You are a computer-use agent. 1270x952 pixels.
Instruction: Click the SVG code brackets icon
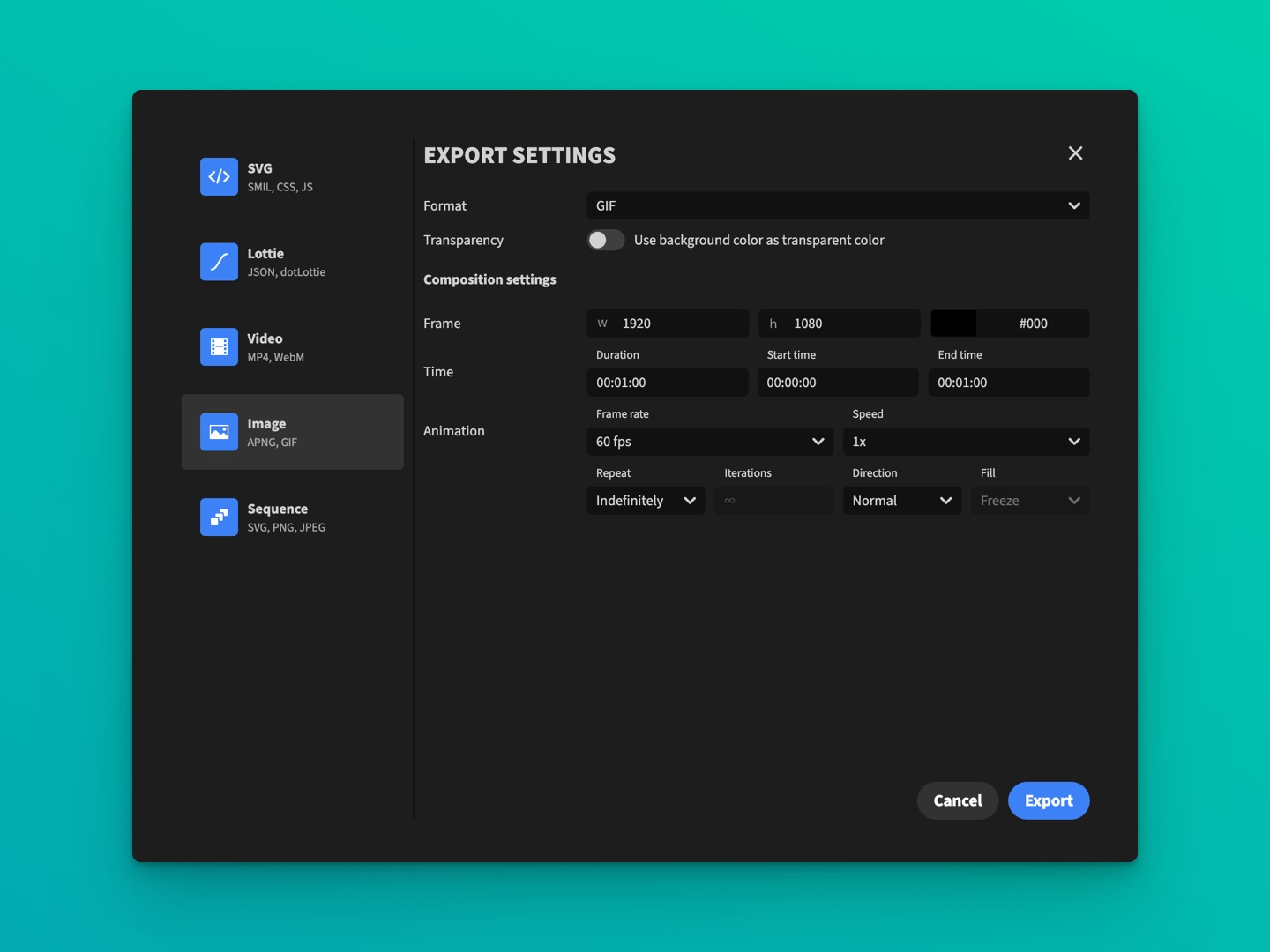coord(219,176)
